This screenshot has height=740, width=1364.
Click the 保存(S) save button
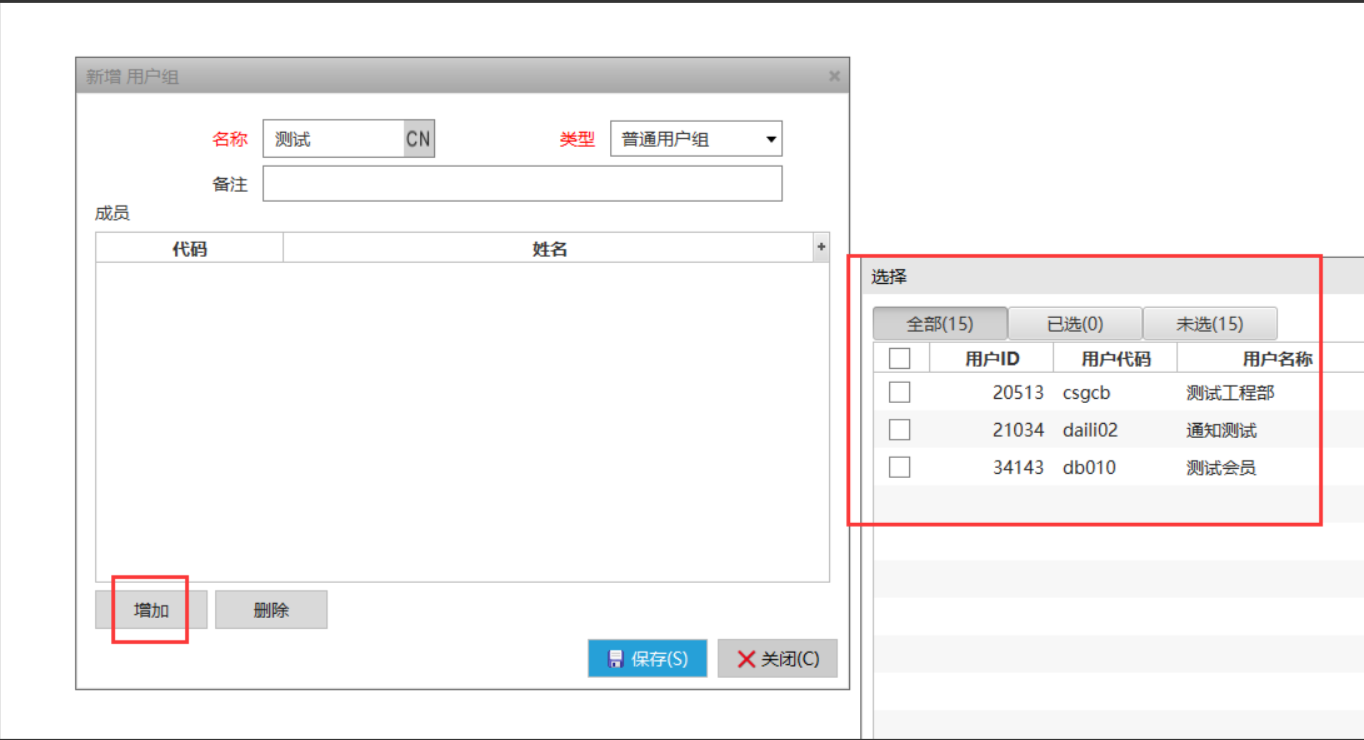(647, 659)
